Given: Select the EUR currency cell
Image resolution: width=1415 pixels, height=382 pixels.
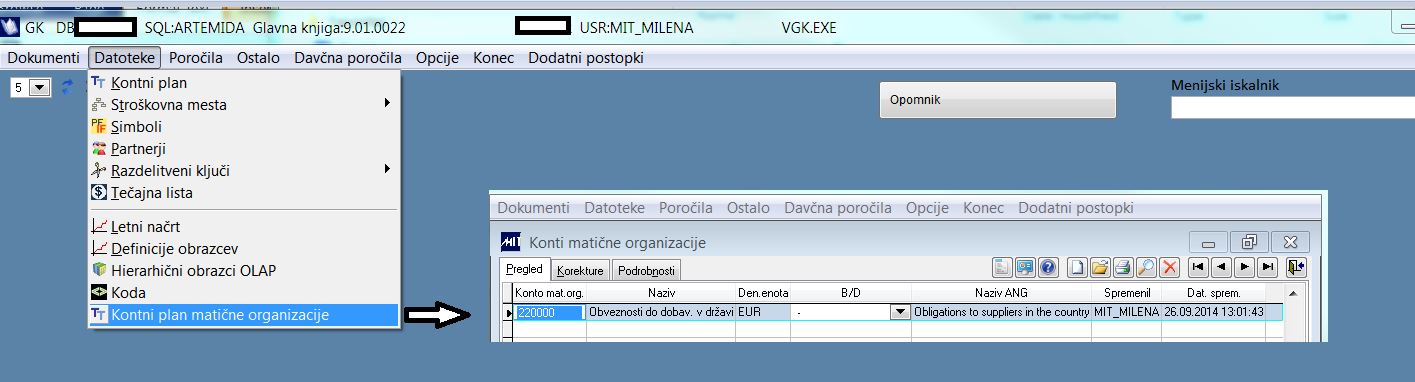Looking at the screenshot, I should [x=762, y=312].
